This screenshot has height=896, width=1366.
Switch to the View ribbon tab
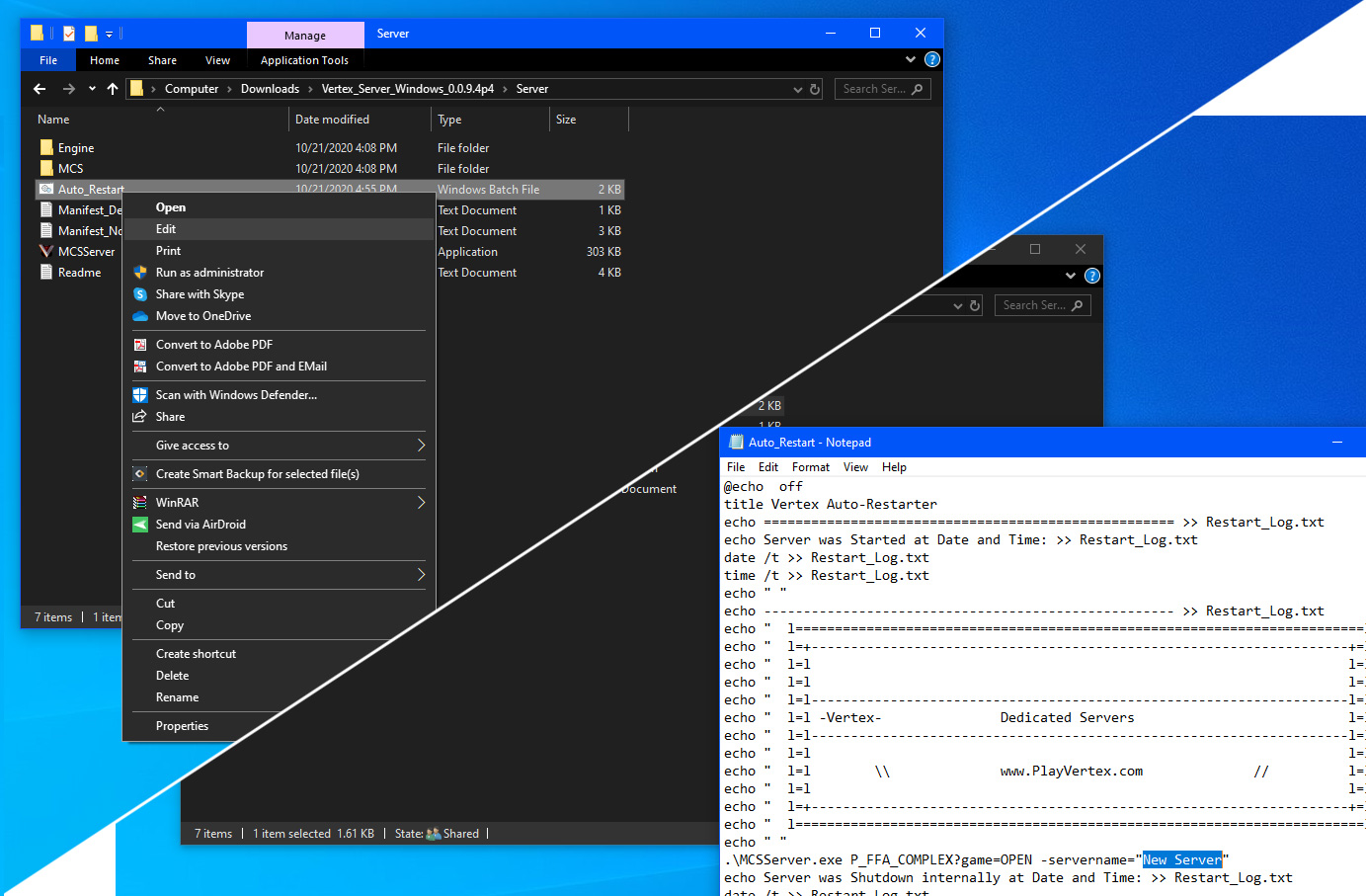[217, 60]
